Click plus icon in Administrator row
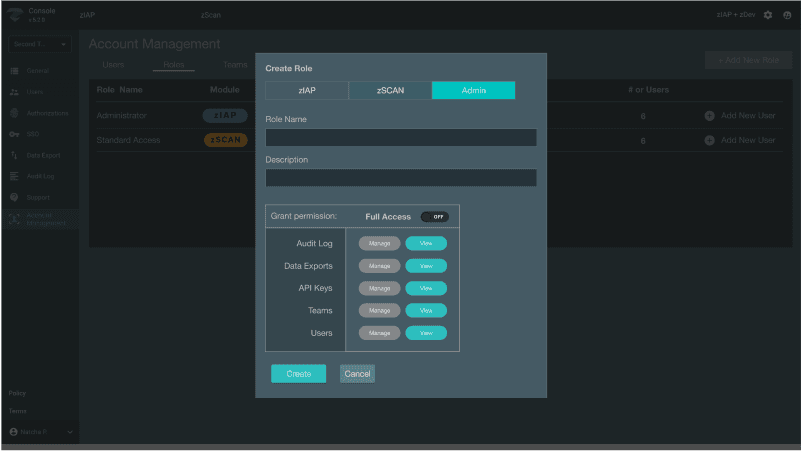801x451 pixels. [x=709, y=116]
